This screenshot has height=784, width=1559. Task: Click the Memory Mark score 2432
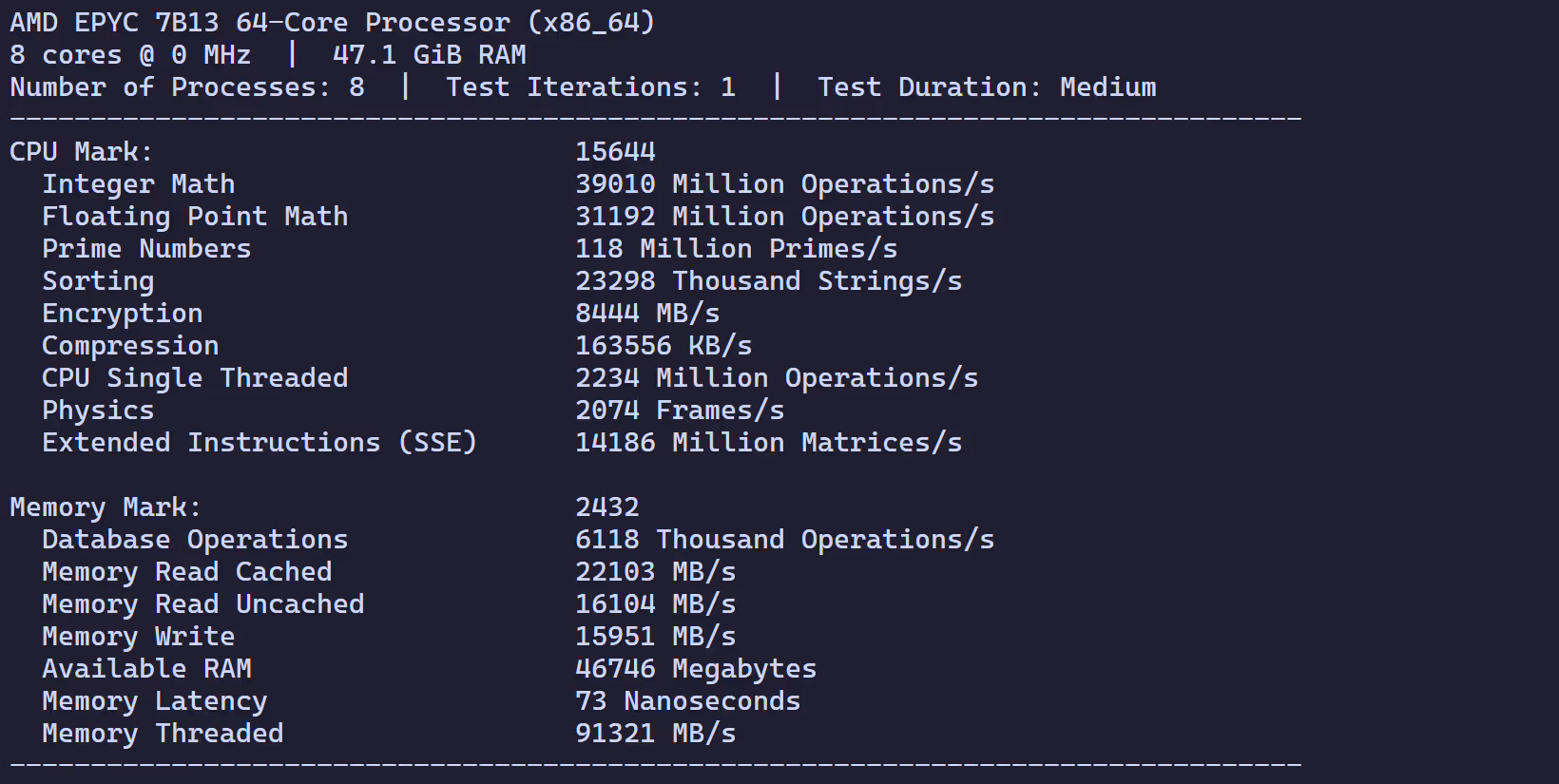(x=606, y=507)
